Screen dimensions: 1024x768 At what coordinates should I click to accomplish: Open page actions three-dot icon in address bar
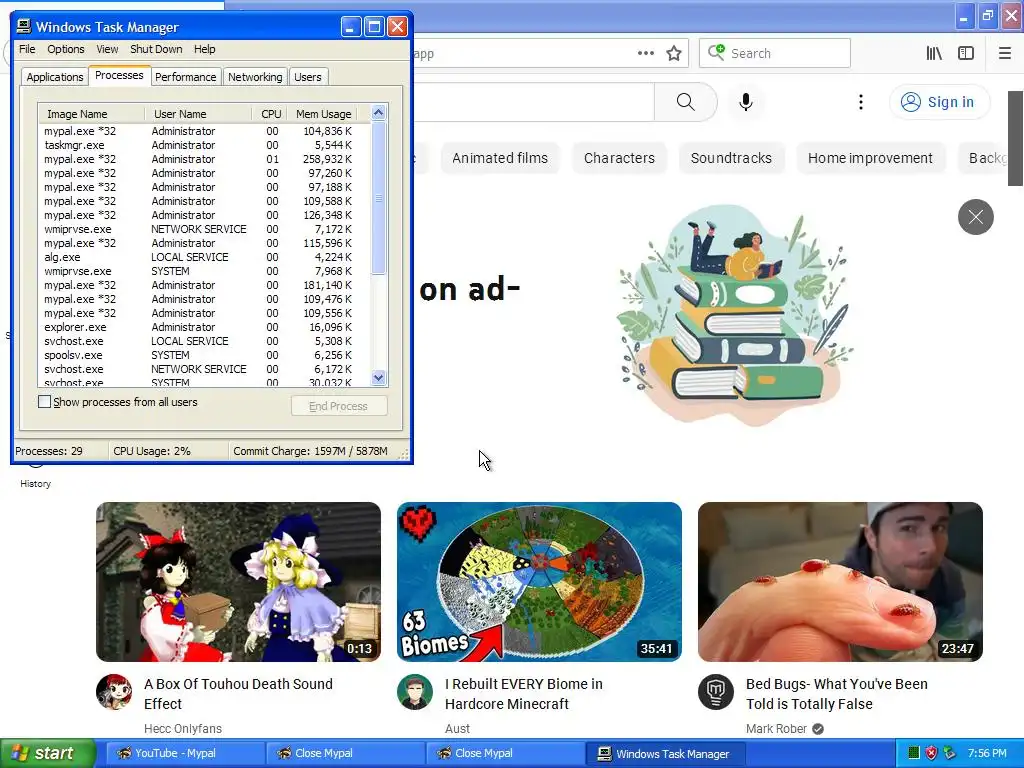[646, 54]
